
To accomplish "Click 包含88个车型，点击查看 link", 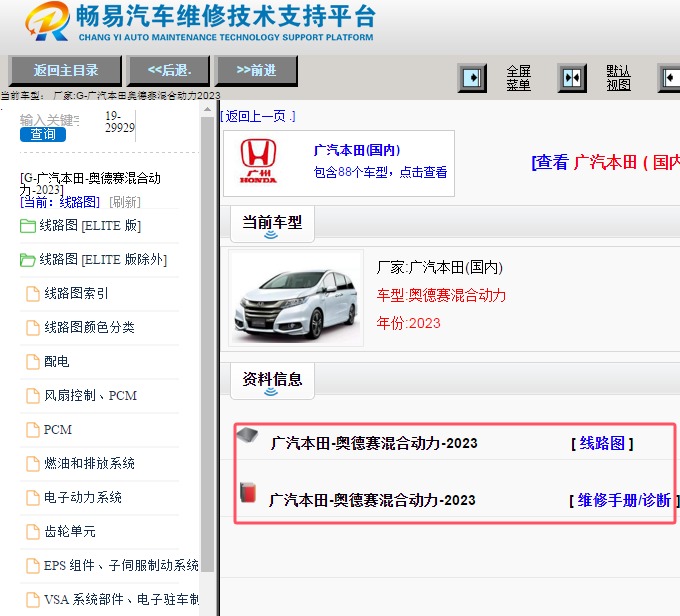I will (x=380, y=172).
